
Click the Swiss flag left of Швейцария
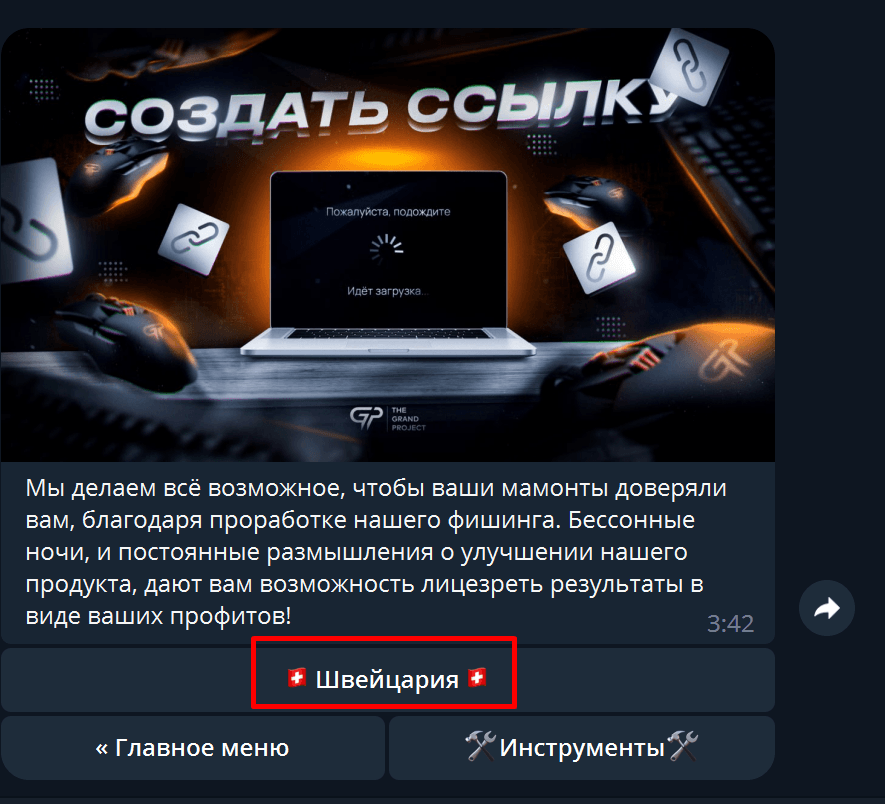(297, 678)
